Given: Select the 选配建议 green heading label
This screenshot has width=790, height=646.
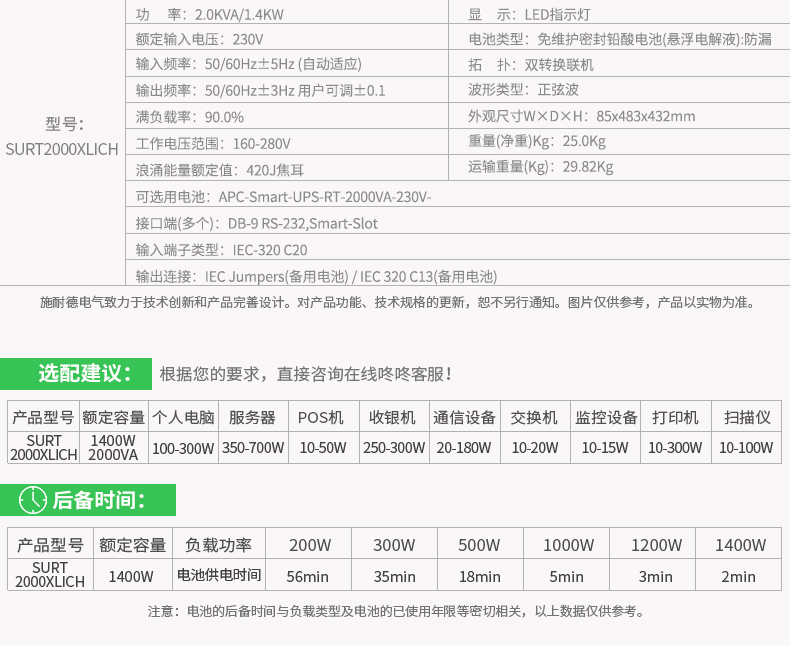Looking at the screenshot, I should (x=85, y=374).
